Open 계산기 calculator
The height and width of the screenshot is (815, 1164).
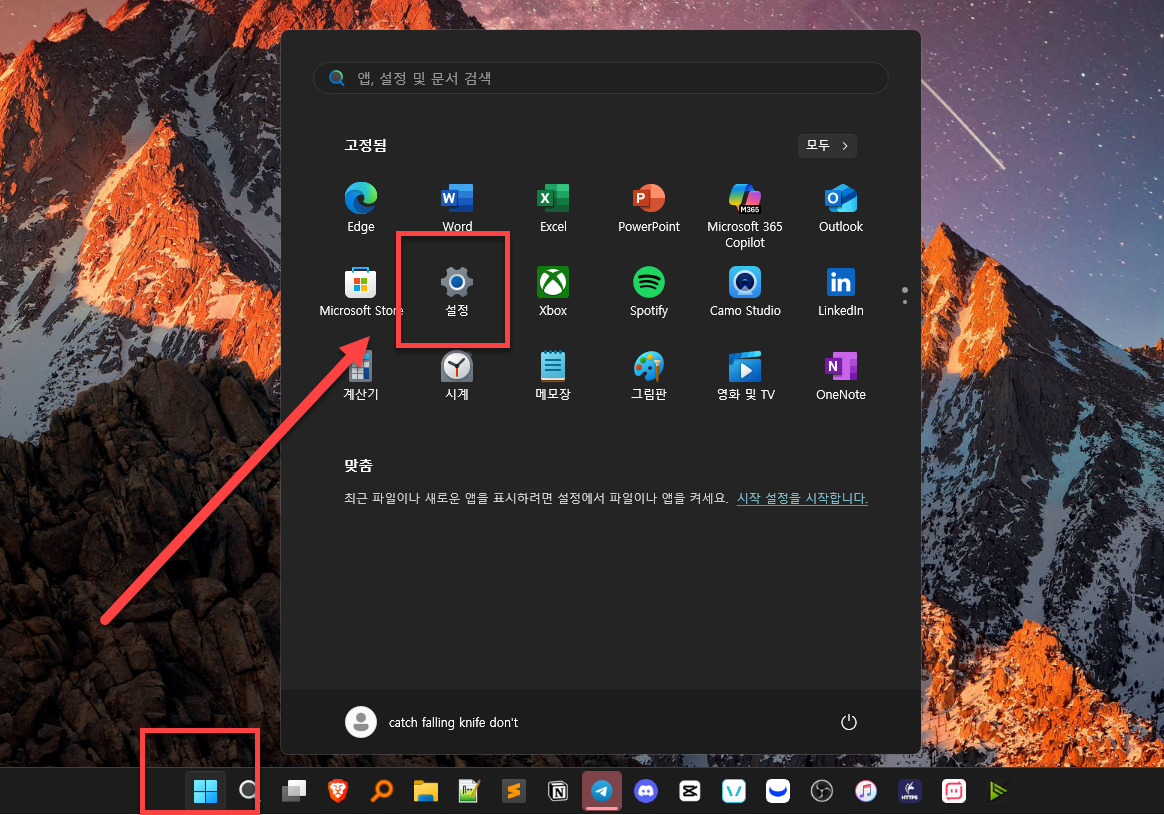pyautogui.click(x=361, y=376)
